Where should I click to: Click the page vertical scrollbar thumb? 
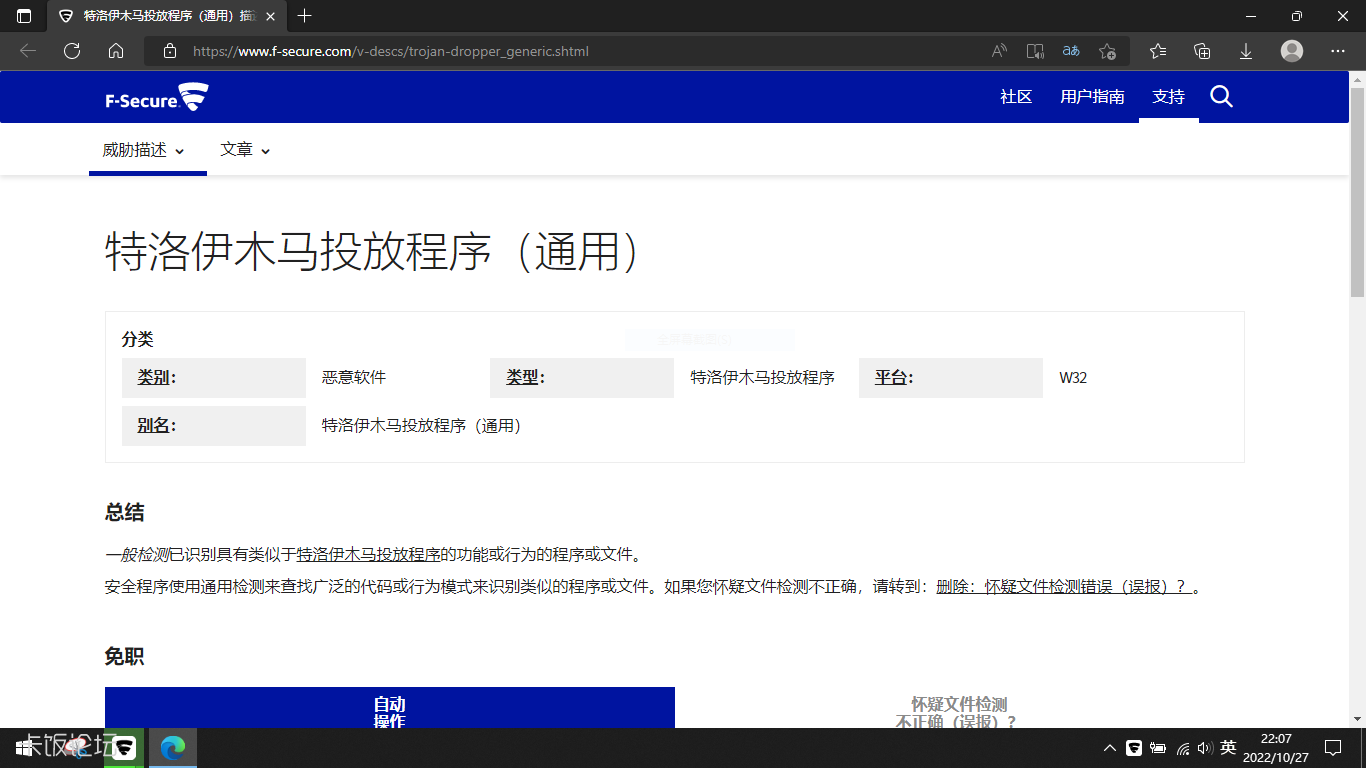pyautogui.click(x=1357, y=192)
